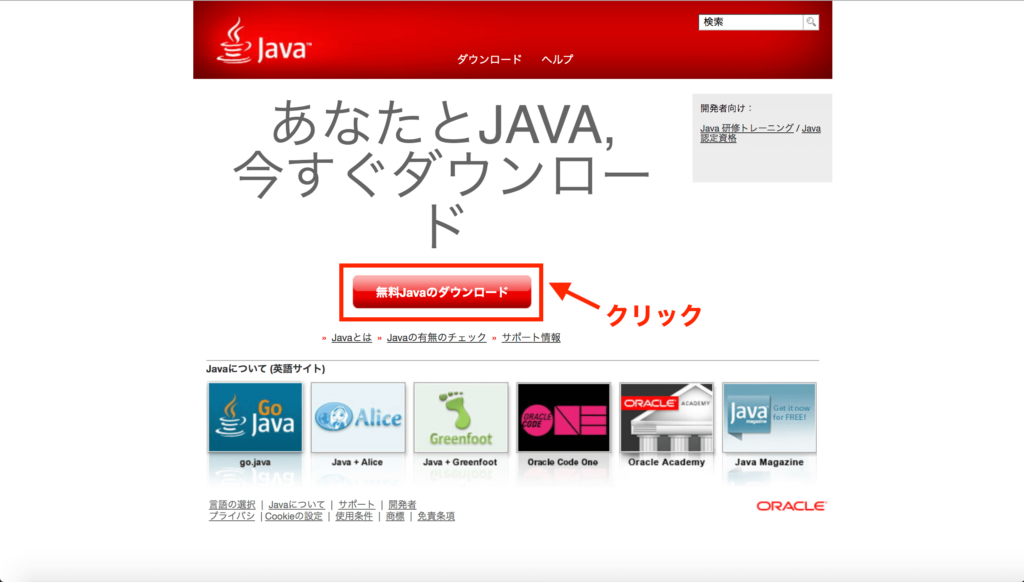This screenshot has height=582, width=1024.
Task: Open Javaの有無のチェック link
Action: tap(436, 338)
